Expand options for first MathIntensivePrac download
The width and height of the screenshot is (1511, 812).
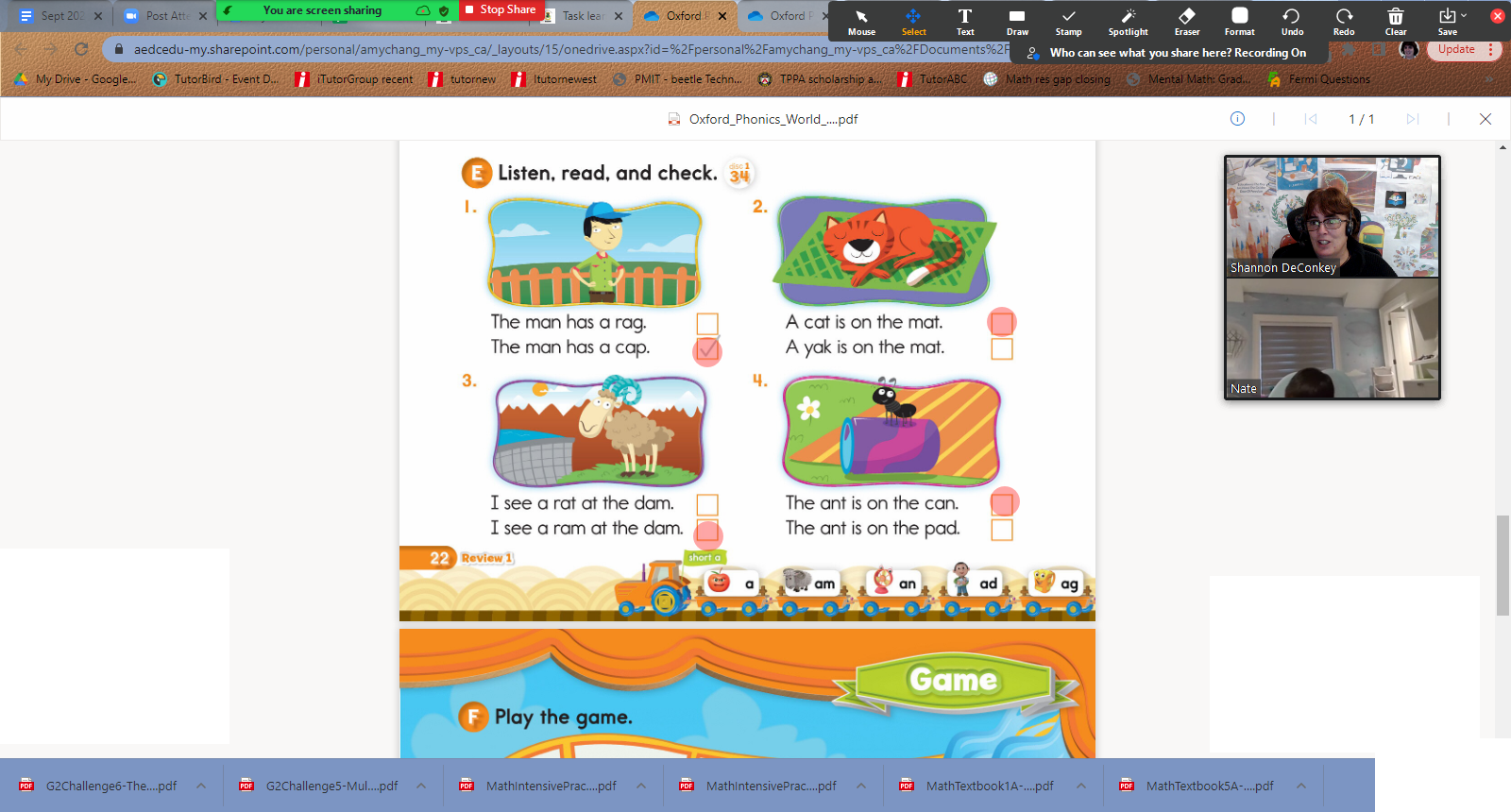(x=641, y=786)
